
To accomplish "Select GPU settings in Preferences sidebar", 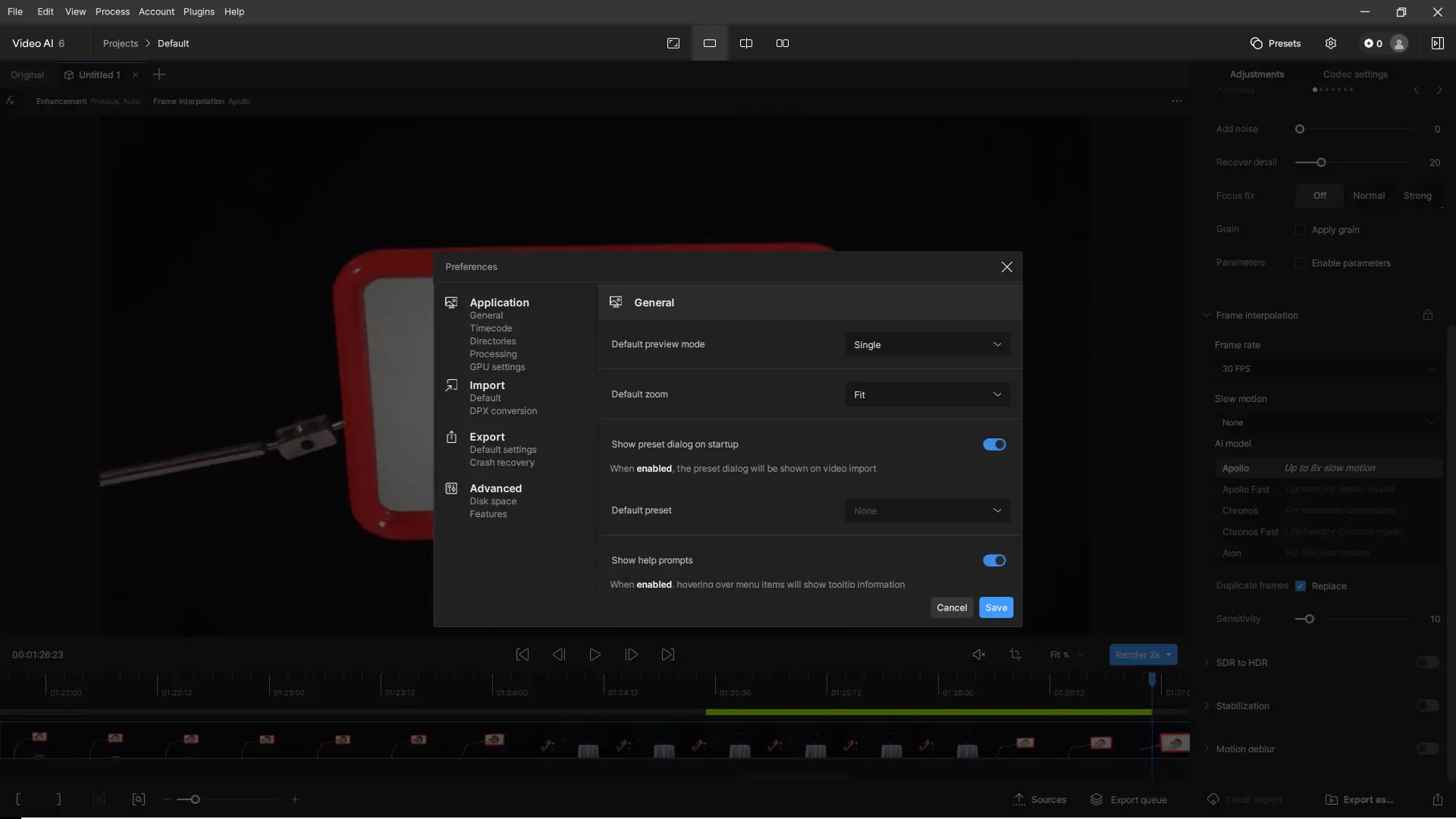I will [x=497, y=367].
